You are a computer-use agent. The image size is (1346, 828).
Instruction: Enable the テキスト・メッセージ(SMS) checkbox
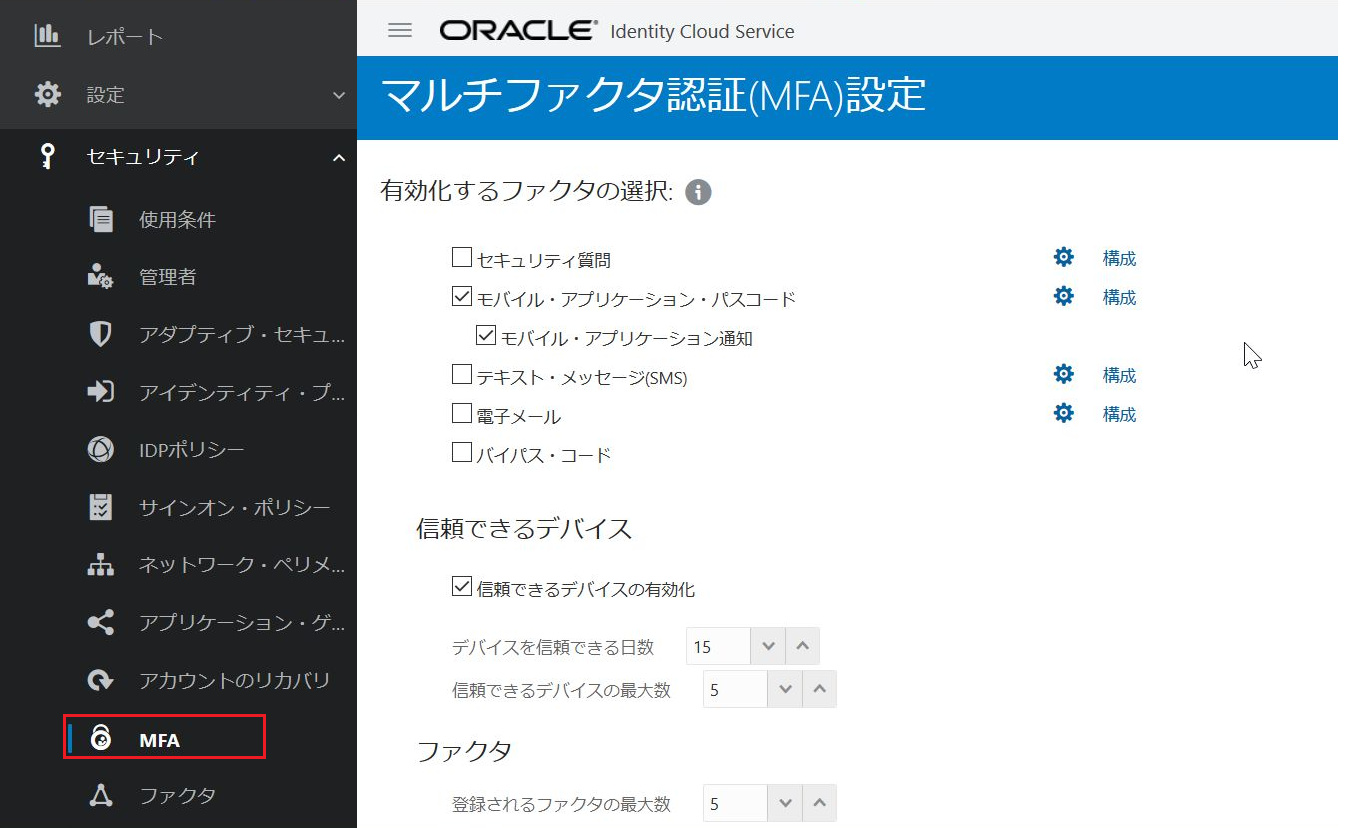461,374
